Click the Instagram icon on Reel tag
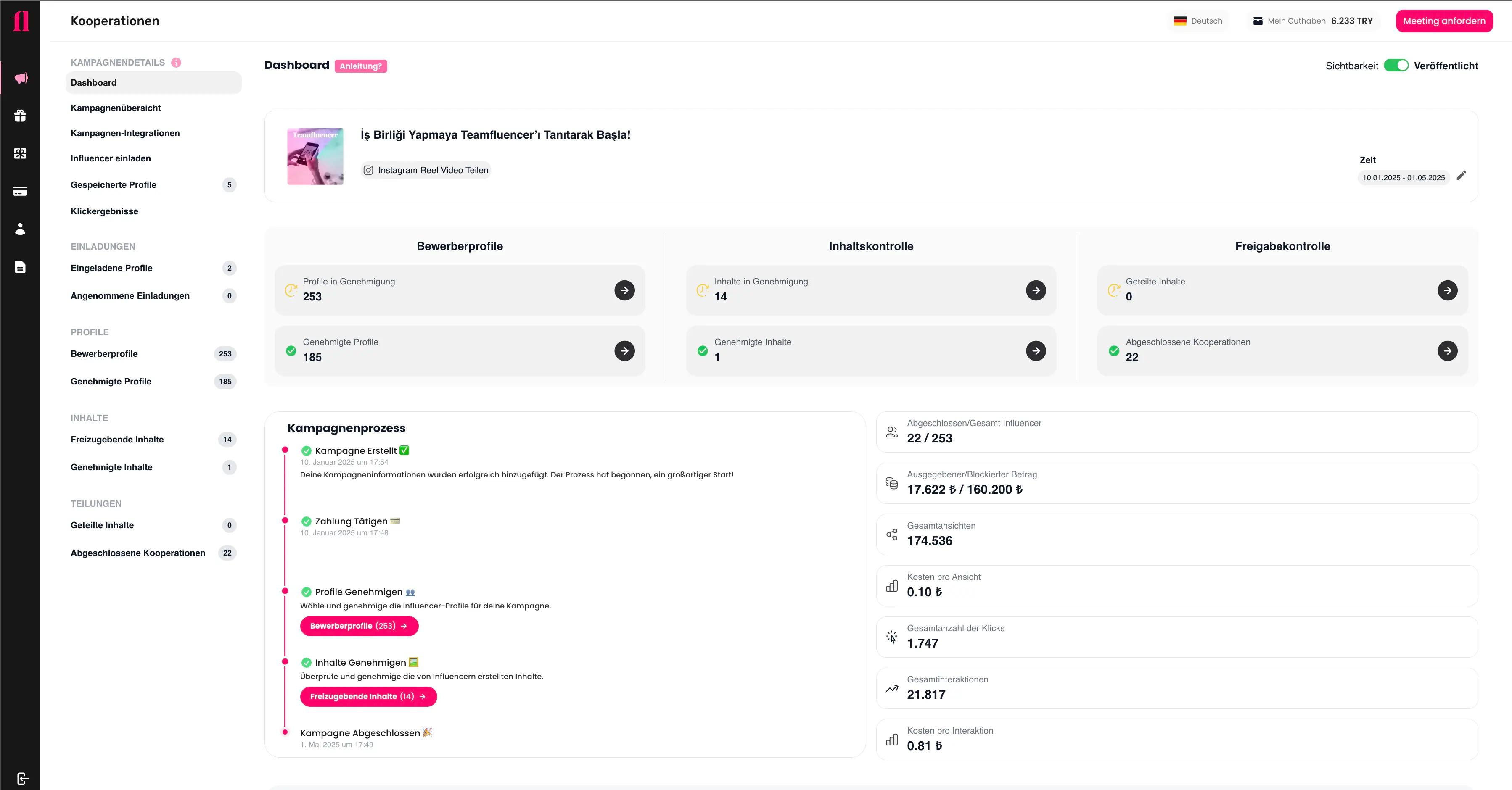The height and width of the screenshot is (790, 1512). 368,170
